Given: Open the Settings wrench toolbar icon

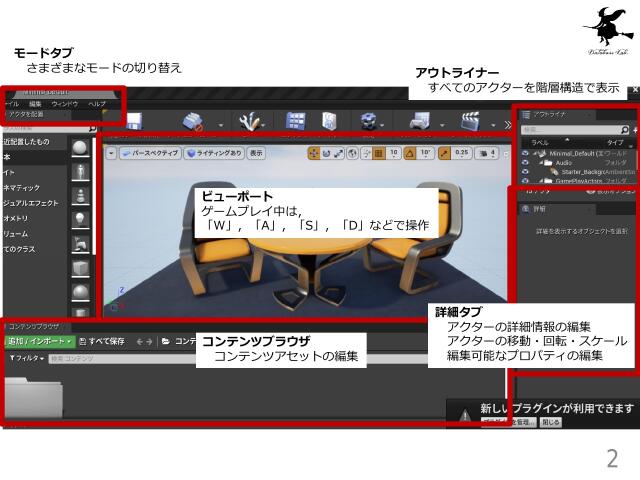Looking at the screenshot, I should pos(251,121).
